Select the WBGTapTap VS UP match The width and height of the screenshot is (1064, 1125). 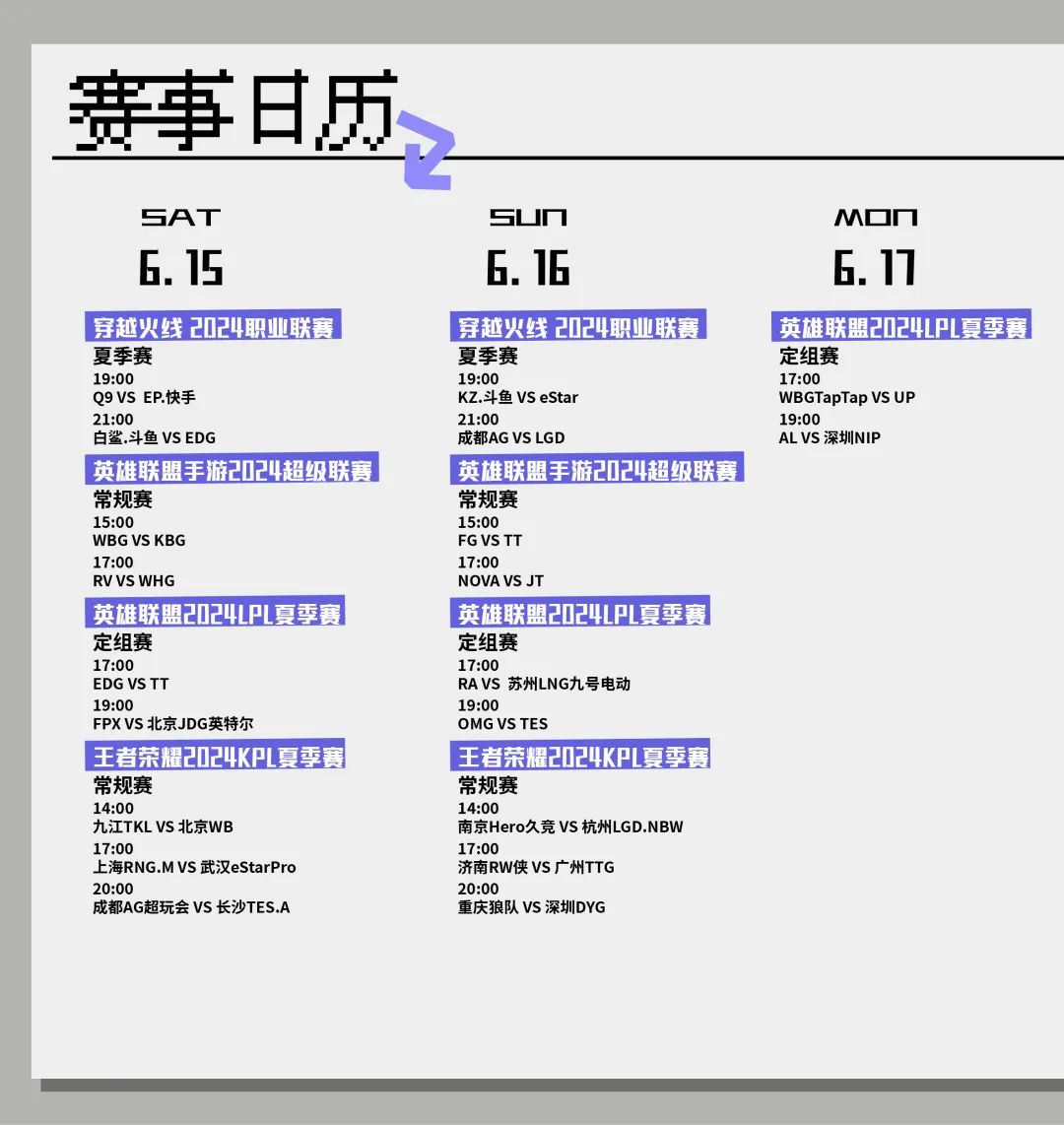(847, 397)
